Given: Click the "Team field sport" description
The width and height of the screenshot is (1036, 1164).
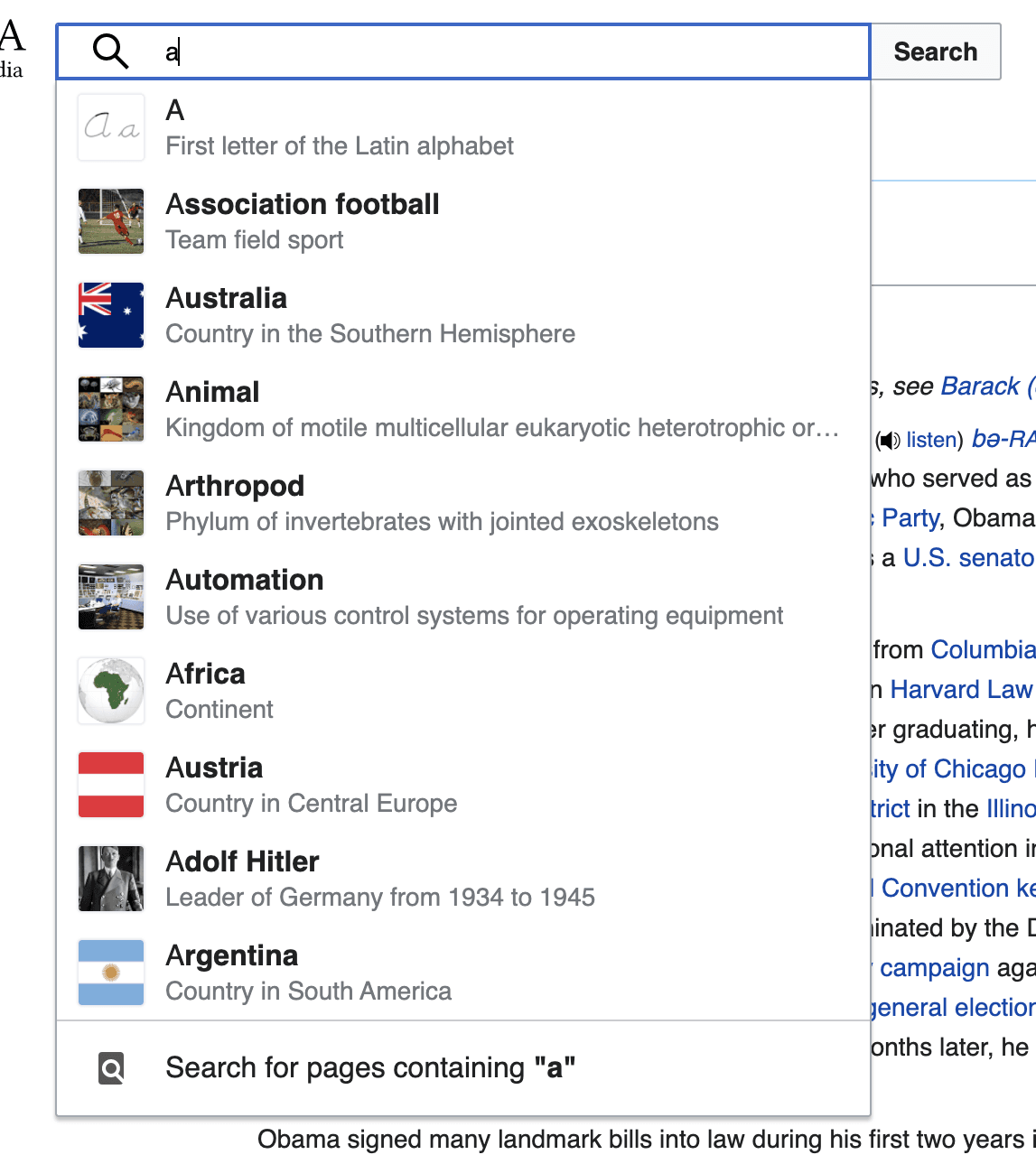Looking at the screenshot, I should 255,240.
